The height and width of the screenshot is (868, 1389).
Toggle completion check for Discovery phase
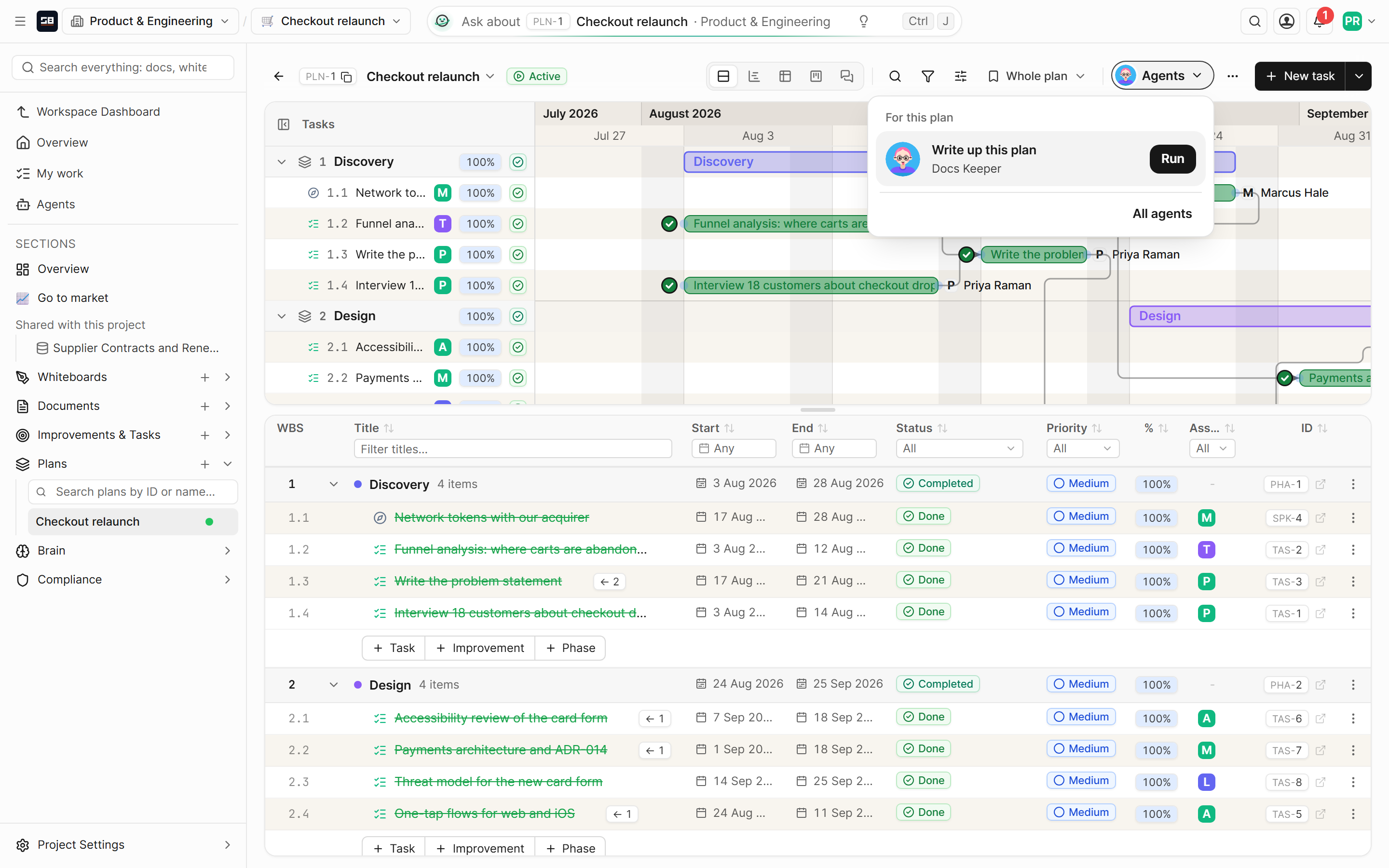(517, 162)
